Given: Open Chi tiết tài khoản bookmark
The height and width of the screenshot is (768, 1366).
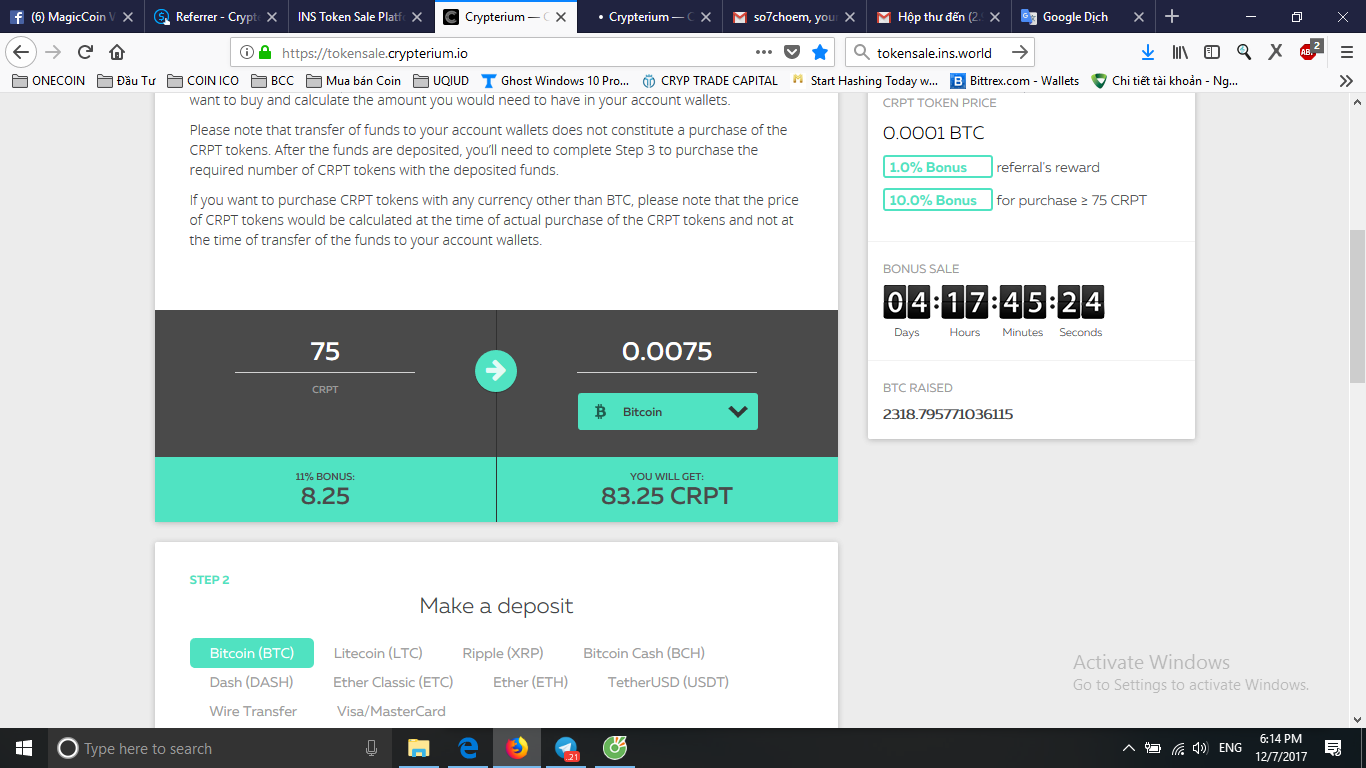Looking at the screenshot, I should 1166,81.
